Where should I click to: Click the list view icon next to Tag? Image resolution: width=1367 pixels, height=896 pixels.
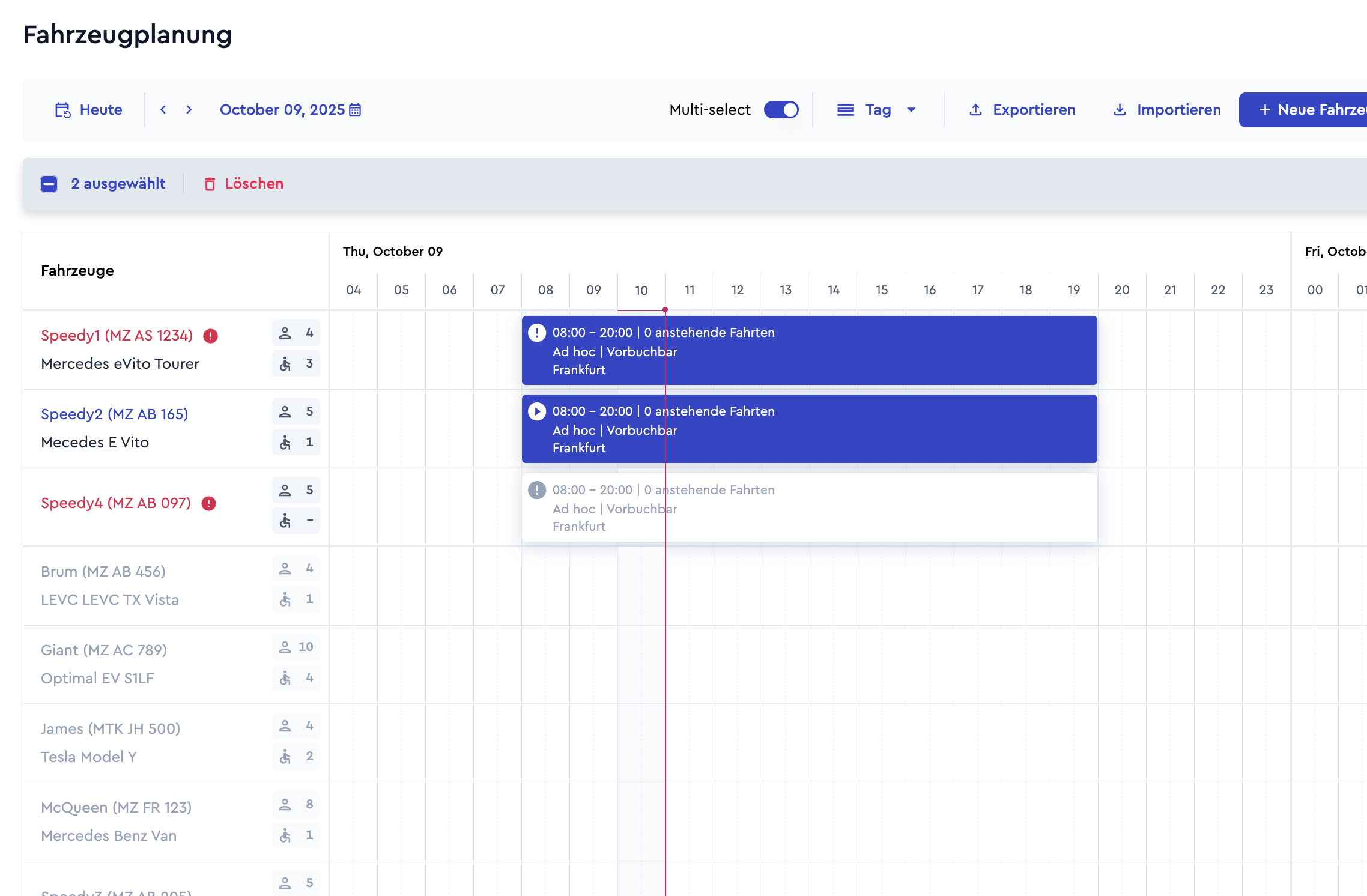[x=846, y=110]
